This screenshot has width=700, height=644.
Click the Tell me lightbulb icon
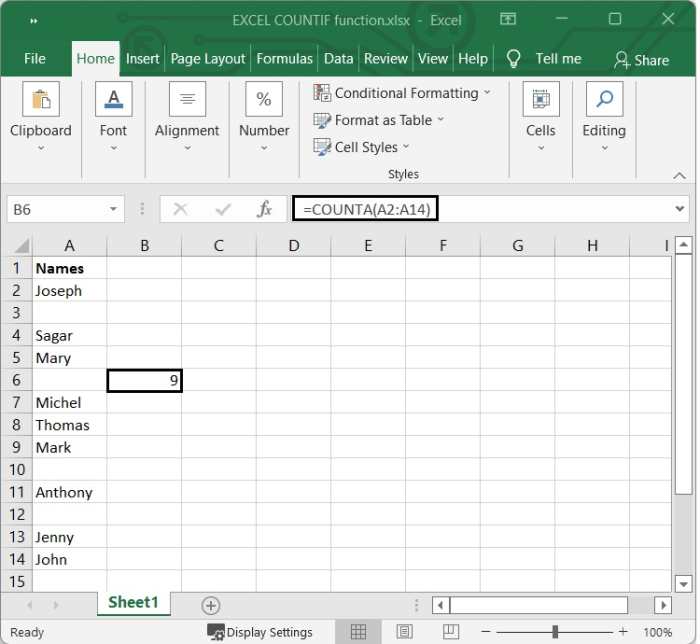[x=513, y=59]
